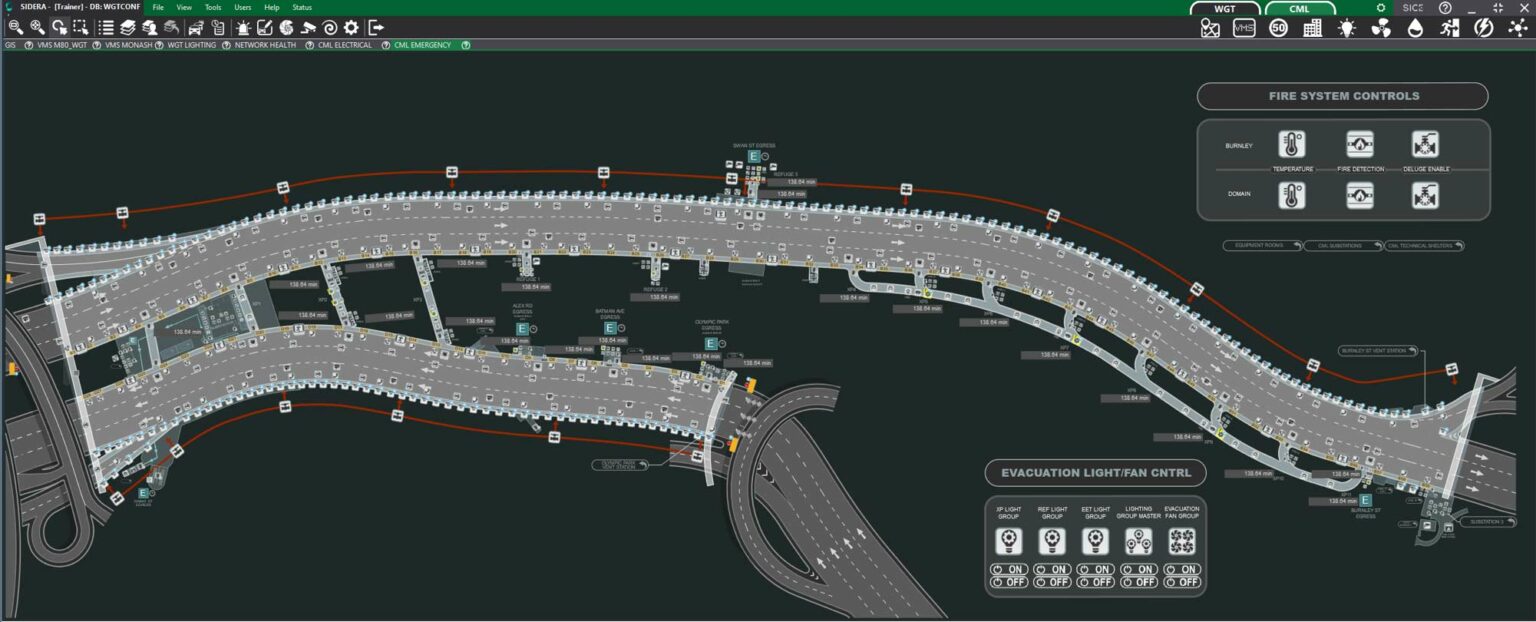
Task: Open the layers stack icon in toolbar
Action: (128, 27)
